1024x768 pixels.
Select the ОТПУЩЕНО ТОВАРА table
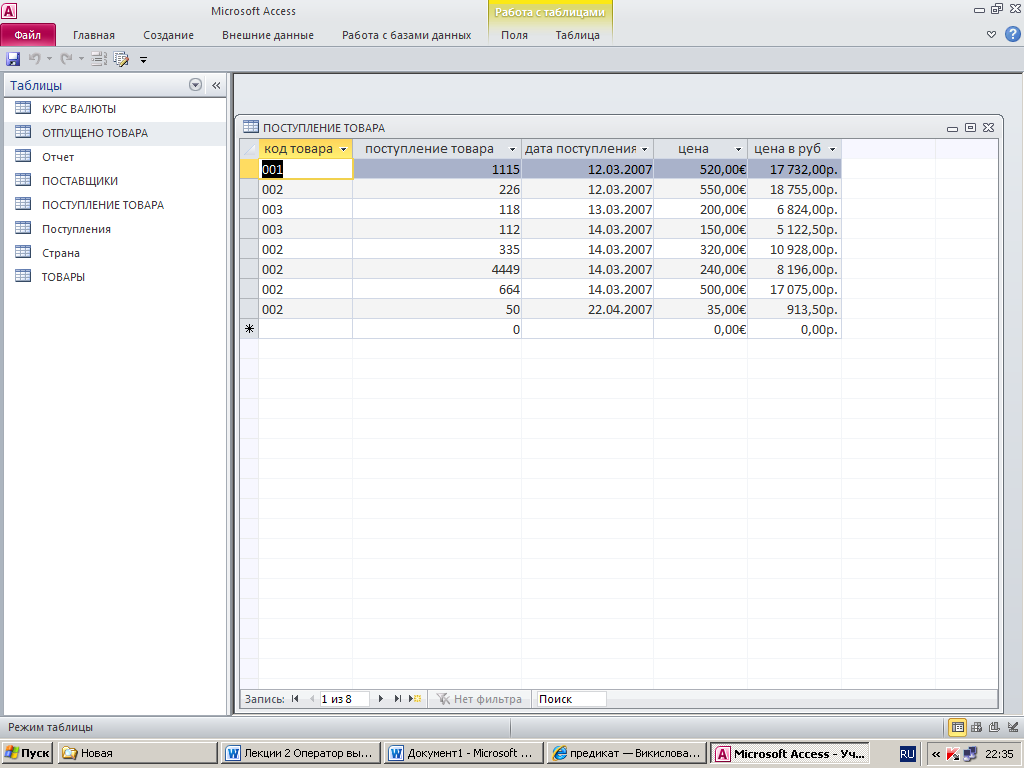click(x=95, y=133)
